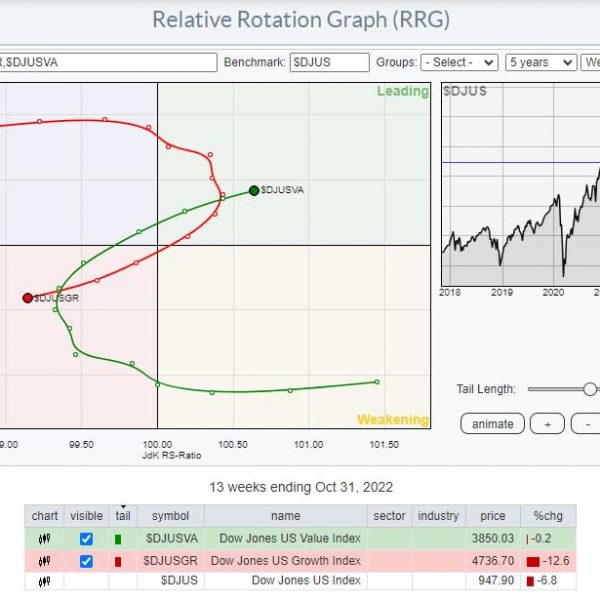600x600 pixels.
Task: Click red tail color swatch for $DJUSGR
Action: [x=118, y=561]
